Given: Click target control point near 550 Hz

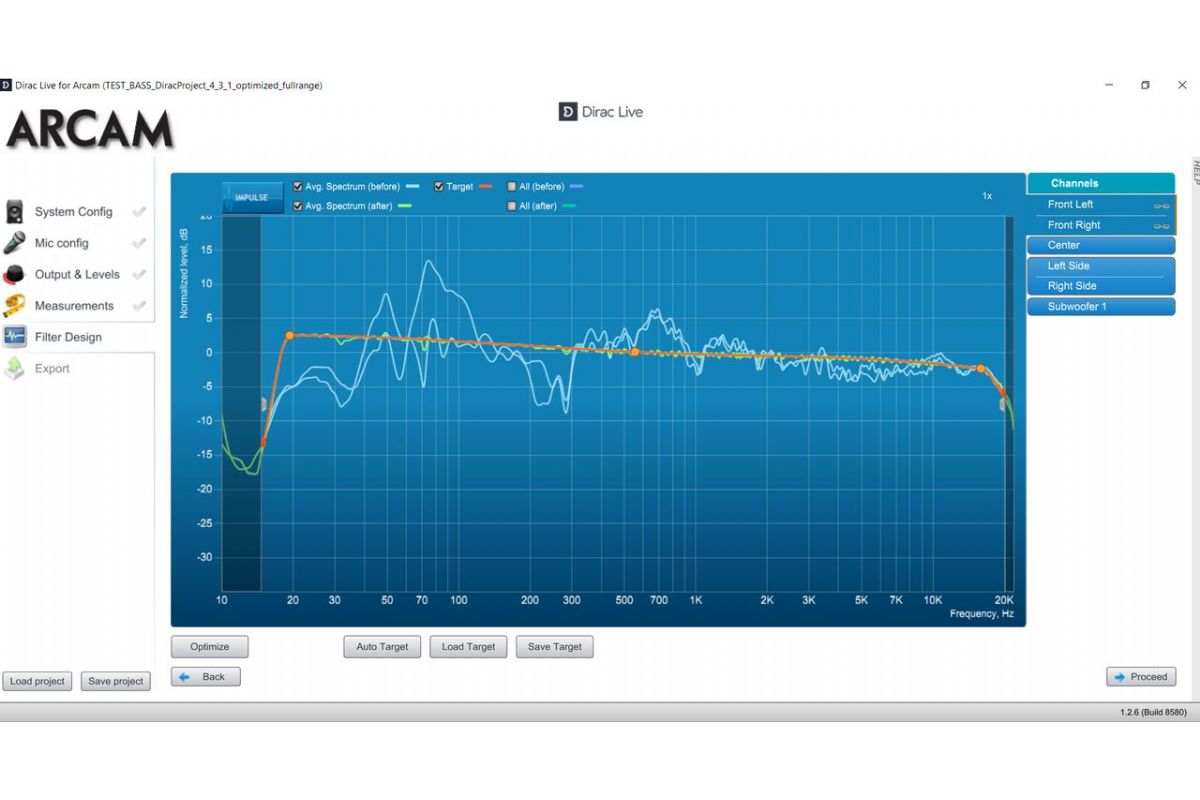Looking at the screenshot, I should 634,352.
